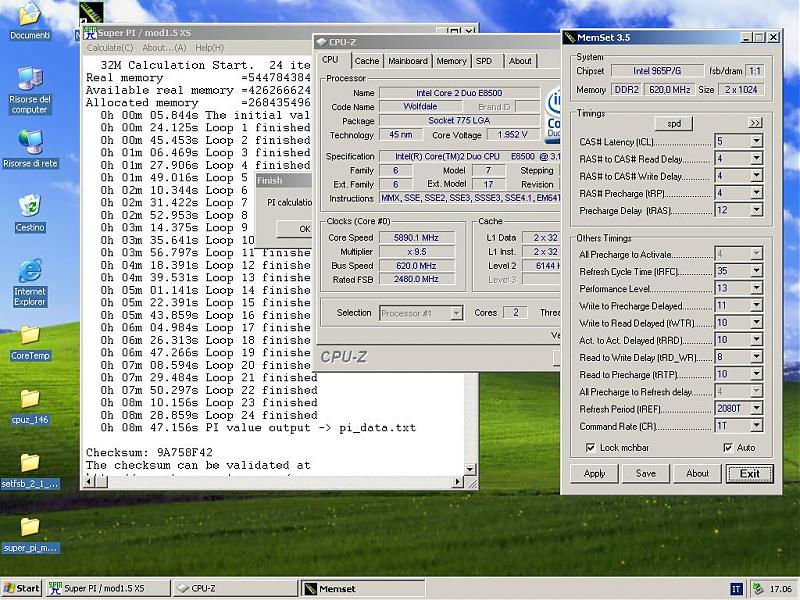Viewport: 800px width, 600px height.
Task: Click the CPU-Z title bar icon
Action: (321, 42)
